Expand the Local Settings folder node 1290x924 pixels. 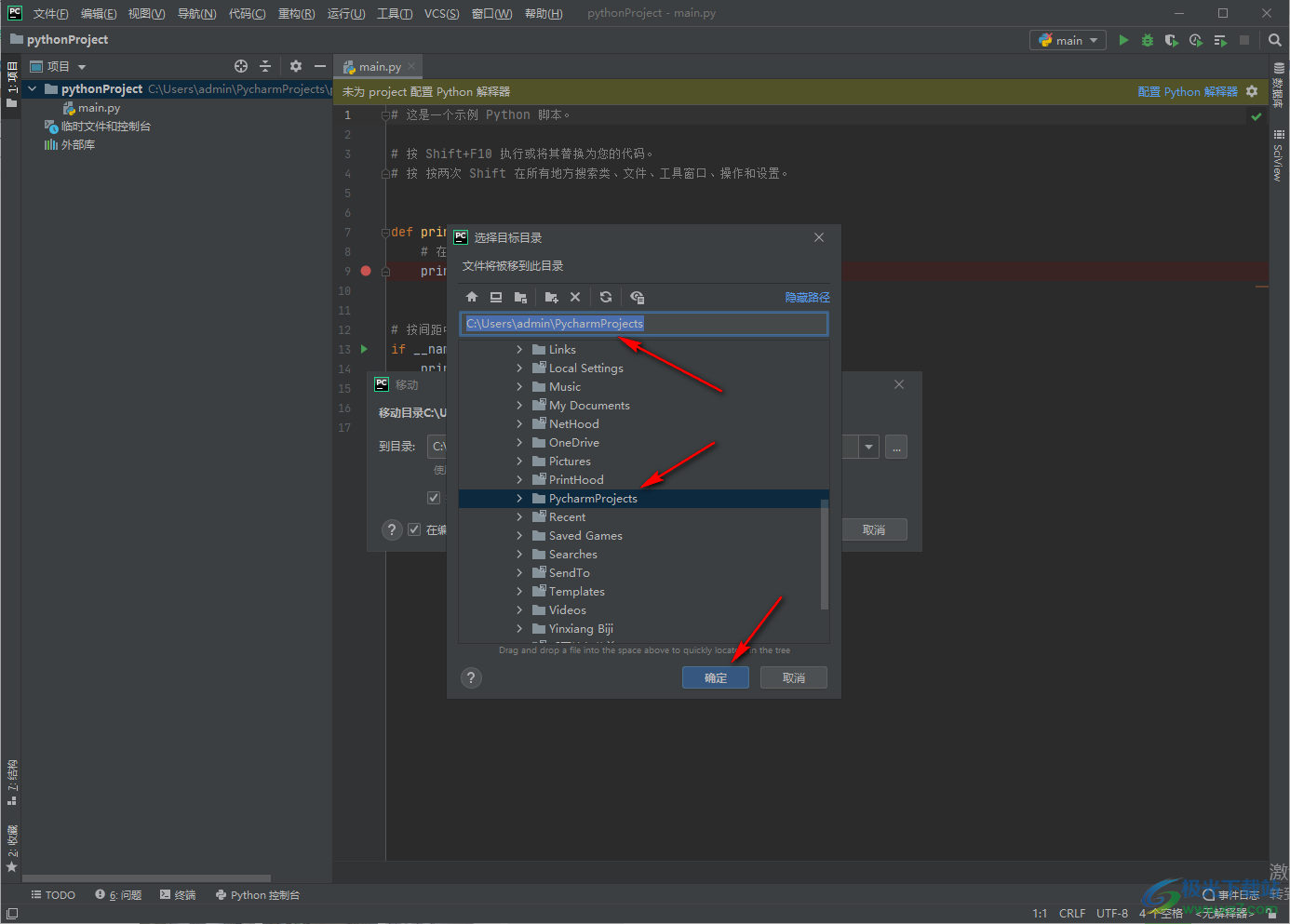(519, 368)
